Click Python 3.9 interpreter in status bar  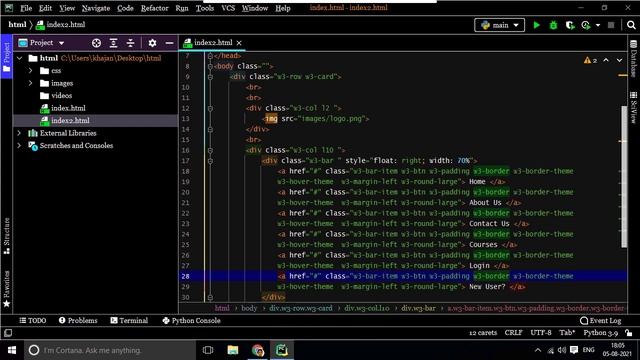coord(600,333)
